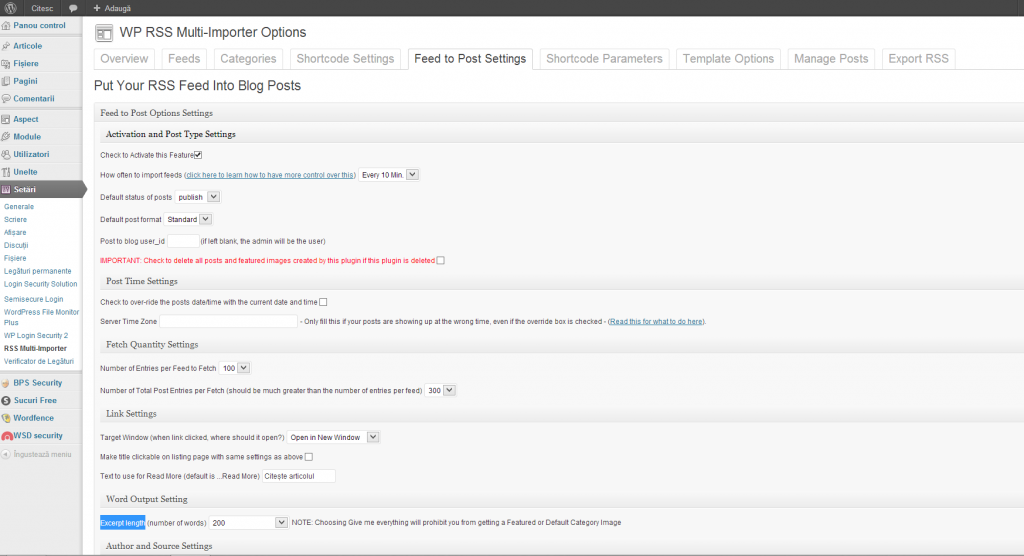Open Discuții settings submenu link
Image resolution: width=1024 pixels, height=556 pixels.
click(16, 246)
